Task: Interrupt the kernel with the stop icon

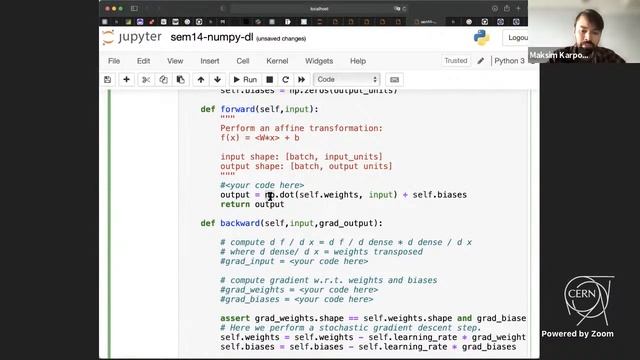Action: coord(269,80)
